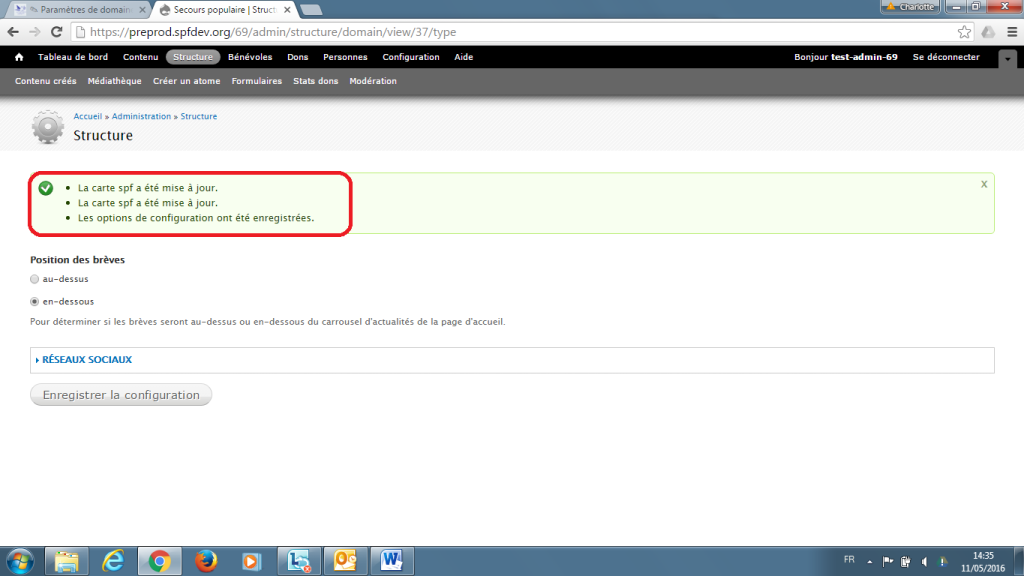Open Structure menu item
The image size is (1024, 576).
[193, 57]
